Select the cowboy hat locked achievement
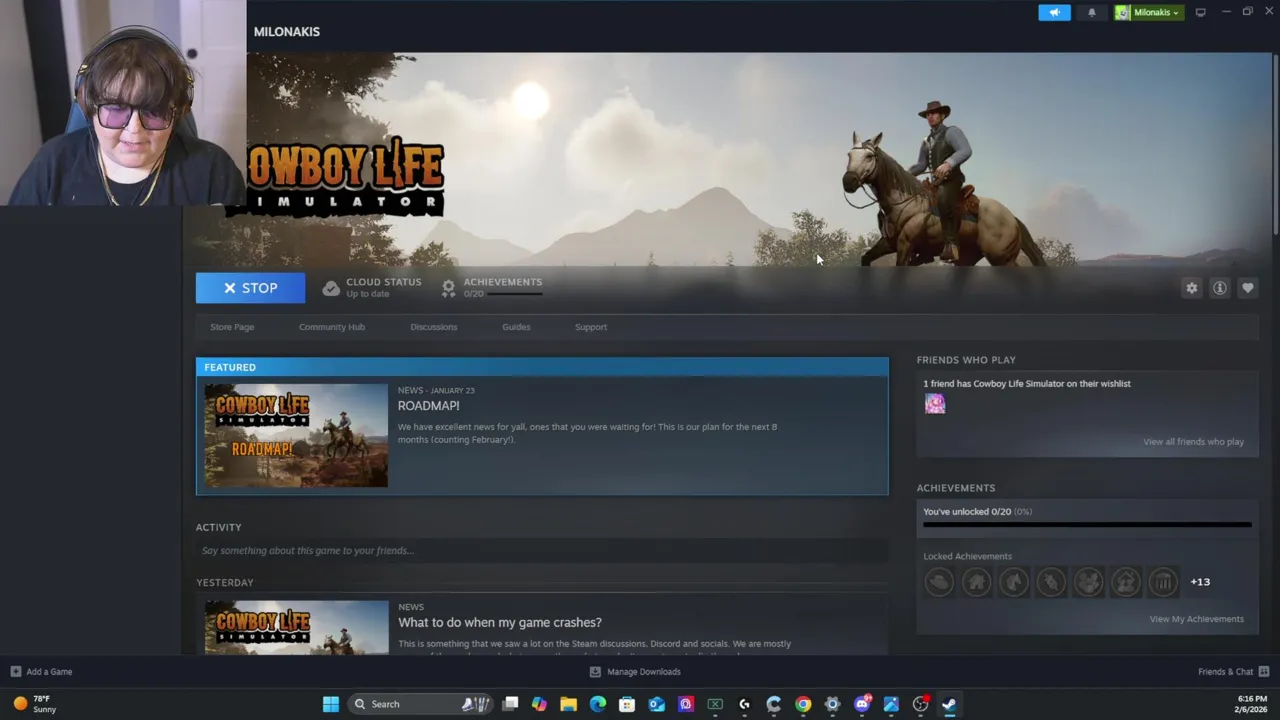This screenshot has width=1280, height=720. point(939,582)
